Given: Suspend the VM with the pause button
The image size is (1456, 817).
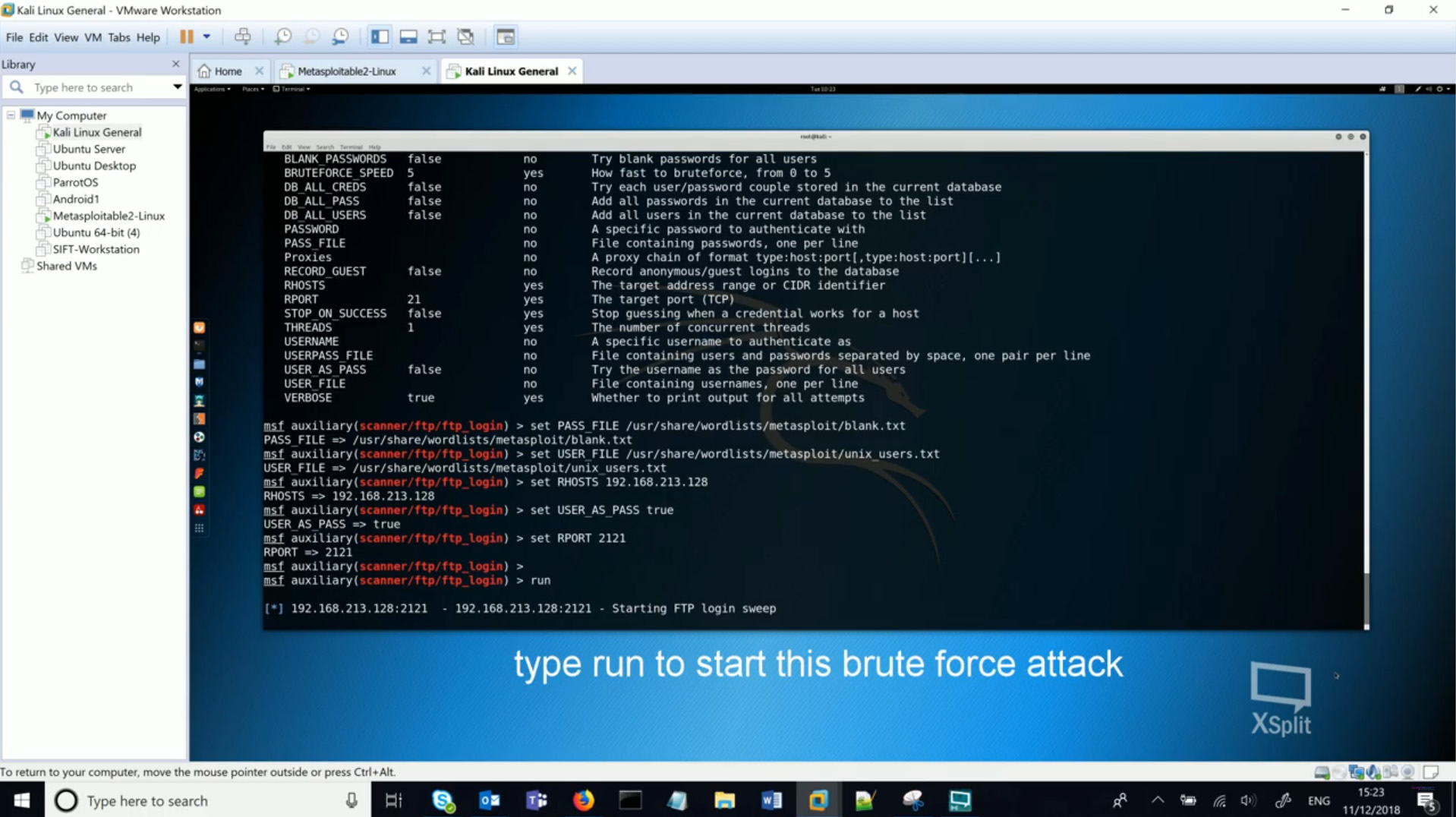Looking at the screenshot, I should click(185, 36).
